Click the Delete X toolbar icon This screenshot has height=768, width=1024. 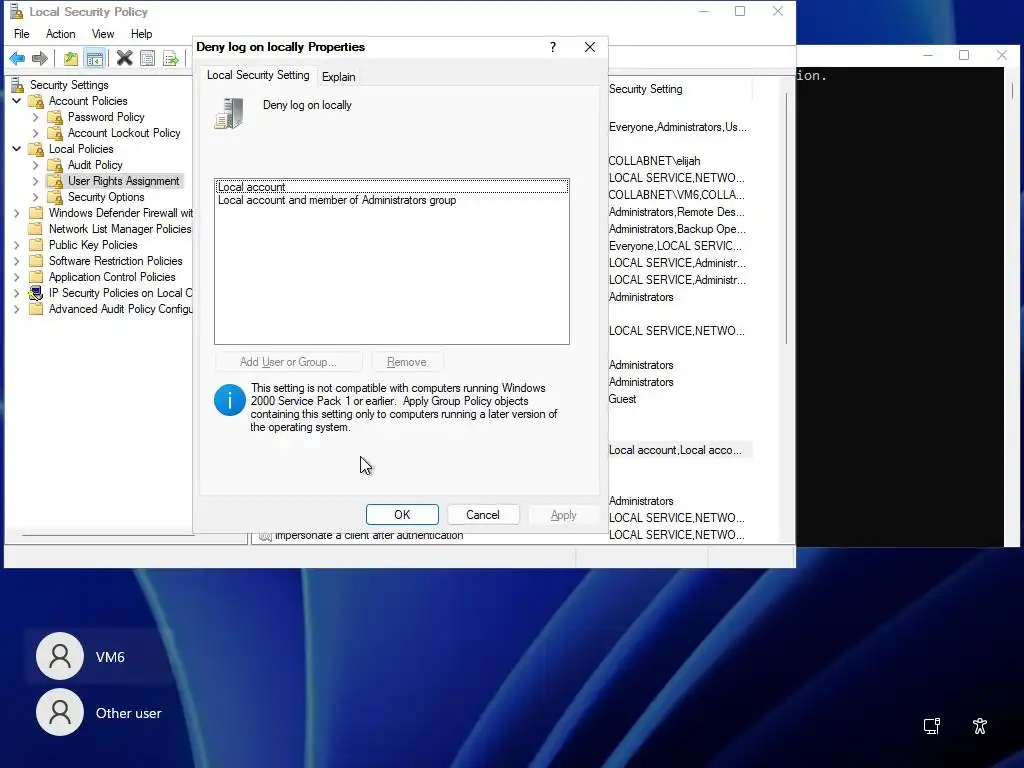click(x=124, y=59)
